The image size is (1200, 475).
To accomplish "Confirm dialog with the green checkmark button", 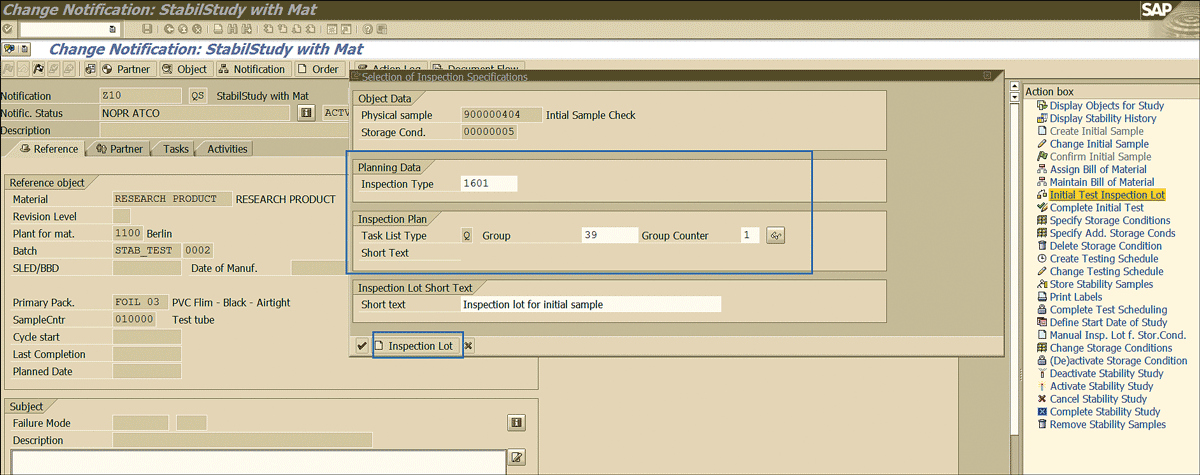I will point(361,346).
